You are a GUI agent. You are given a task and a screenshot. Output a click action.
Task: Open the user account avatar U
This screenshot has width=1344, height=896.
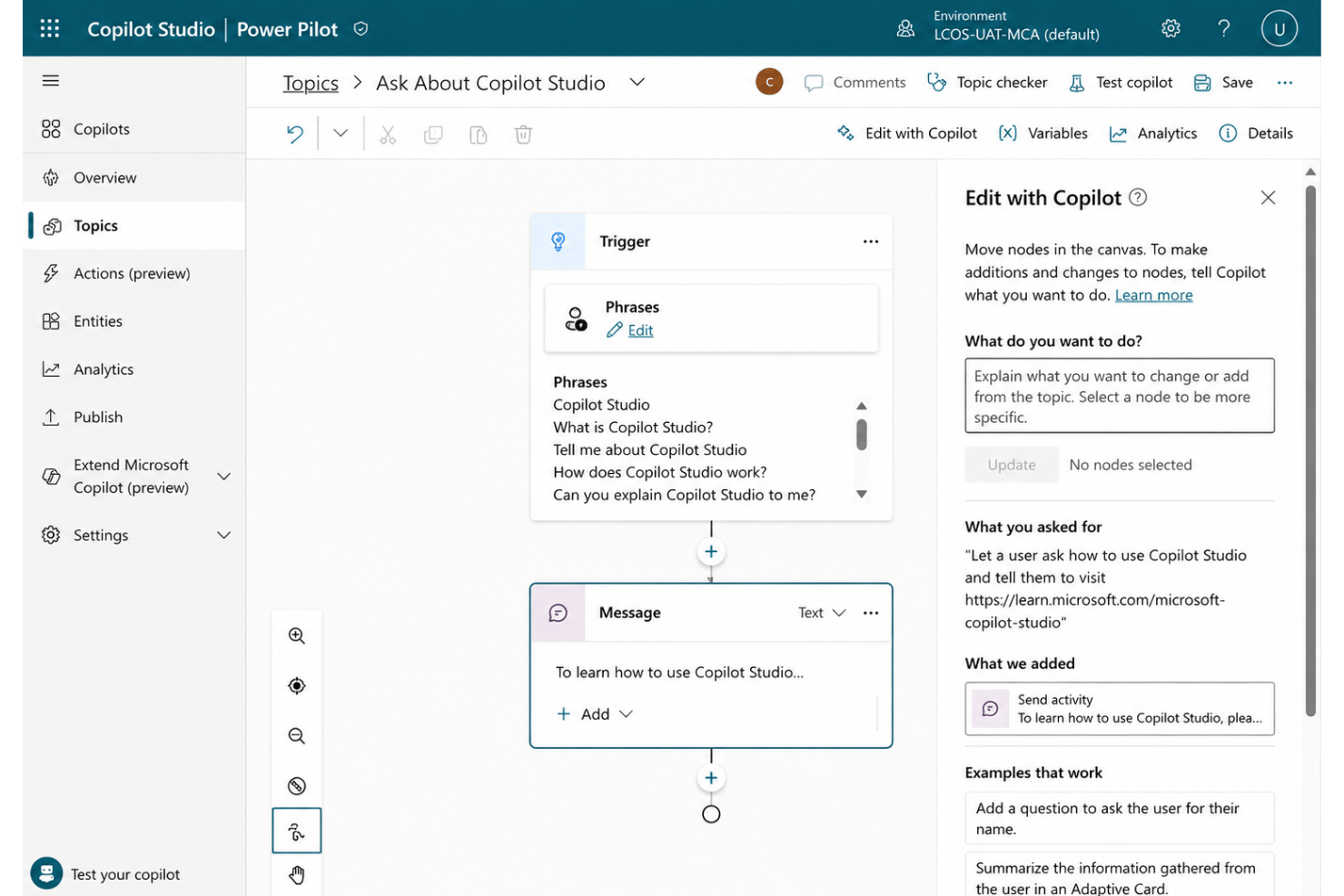[x=1279, y=28]
